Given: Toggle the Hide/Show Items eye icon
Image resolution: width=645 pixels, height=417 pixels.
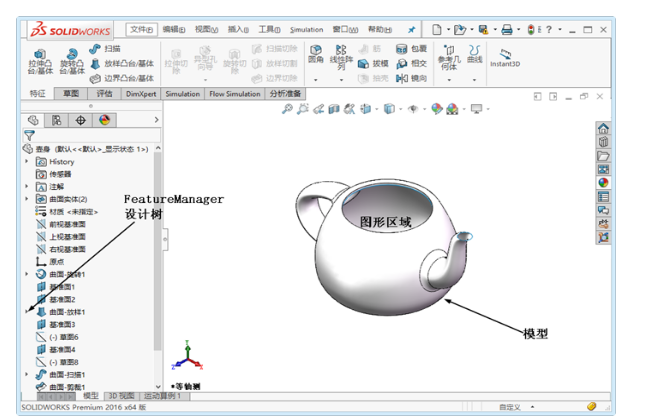Looking at the screenshot, I should pos(413,109).
